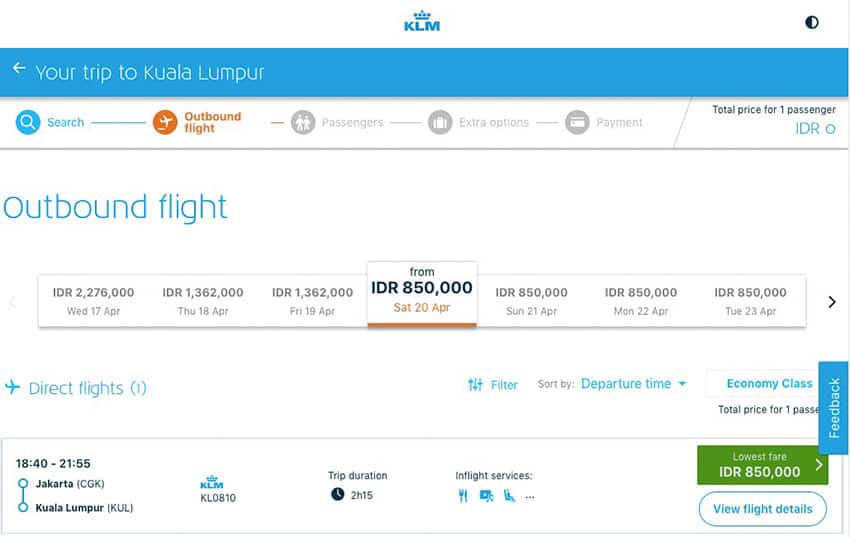This screenshot has height=537, width=850.
Task: Toggle the contrast mode icon
Action: pos(812,22)
